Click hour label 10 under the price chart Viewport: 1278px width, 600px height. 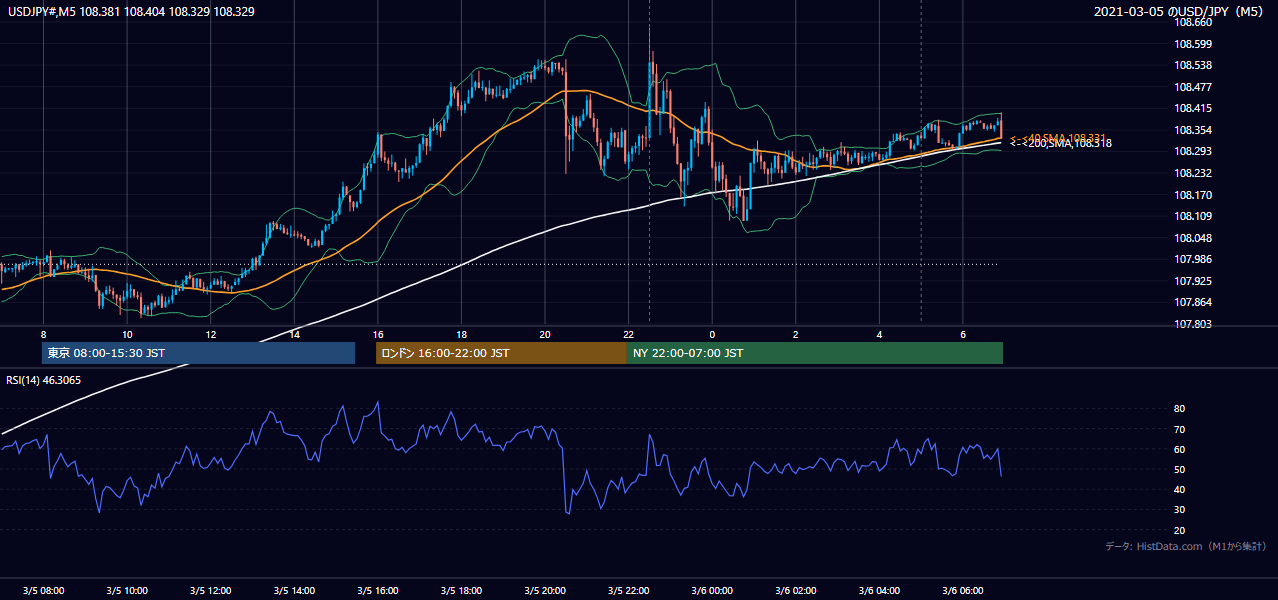pos(127,334)
